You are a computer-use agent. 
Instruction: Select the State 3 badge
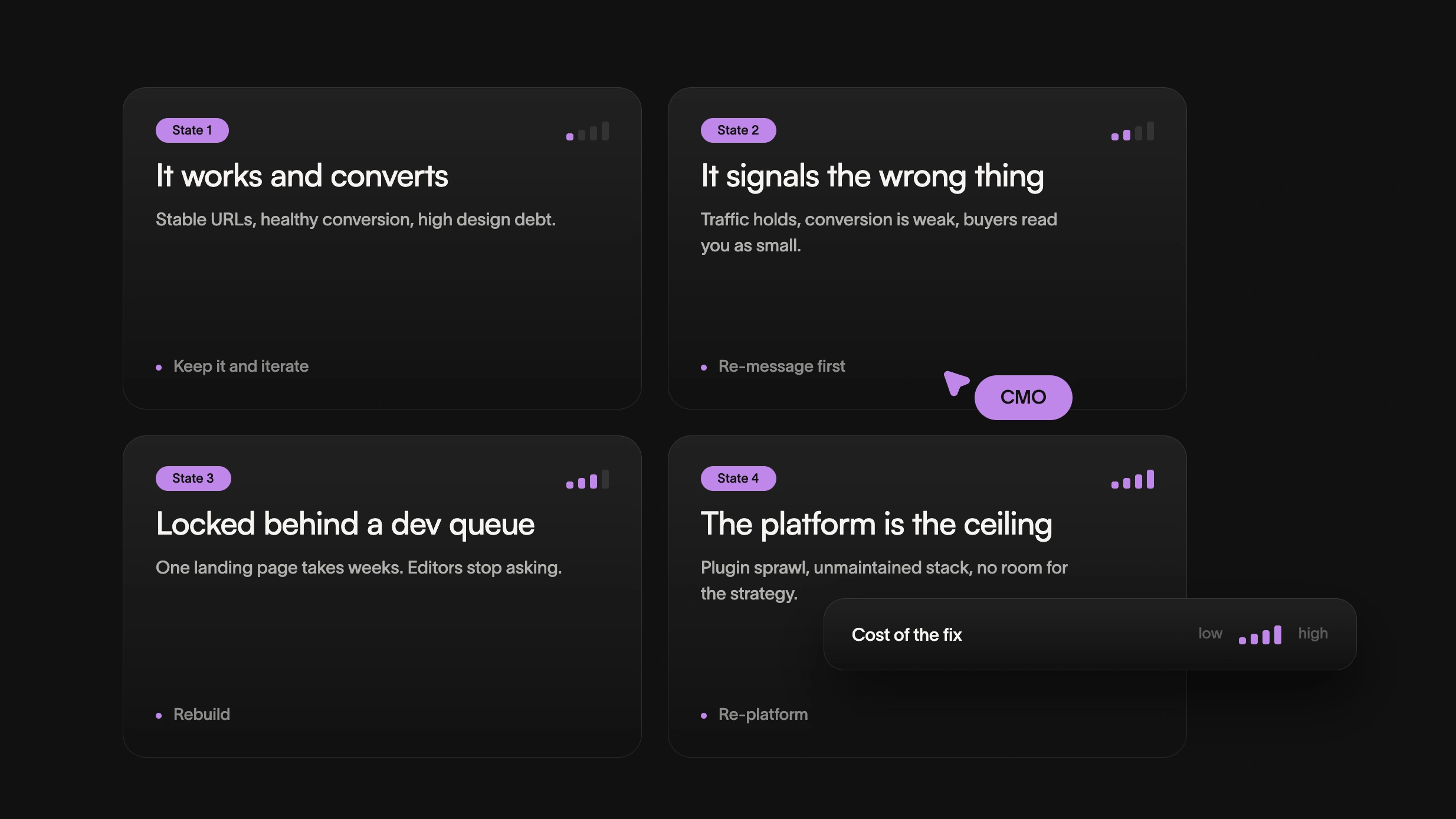[x=194, y=479]
